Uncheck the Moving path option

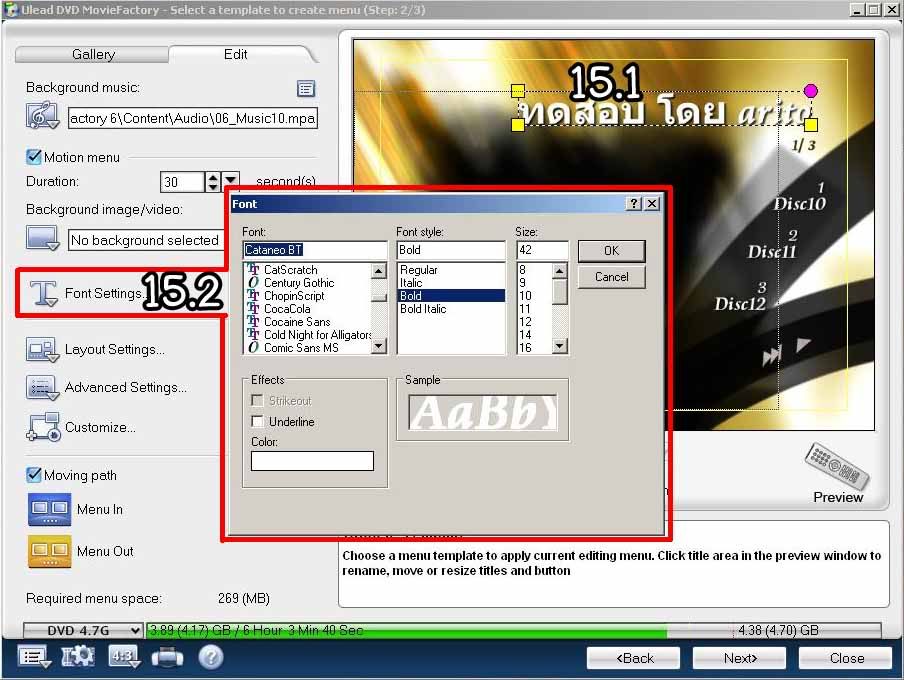33,475
